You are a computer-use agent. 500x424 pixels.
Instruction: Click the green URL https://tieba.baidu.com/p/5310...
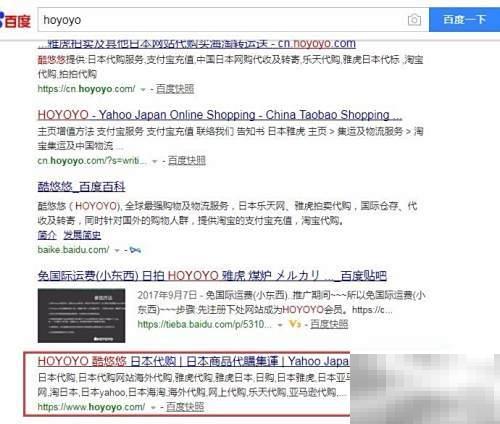[204, 324]
